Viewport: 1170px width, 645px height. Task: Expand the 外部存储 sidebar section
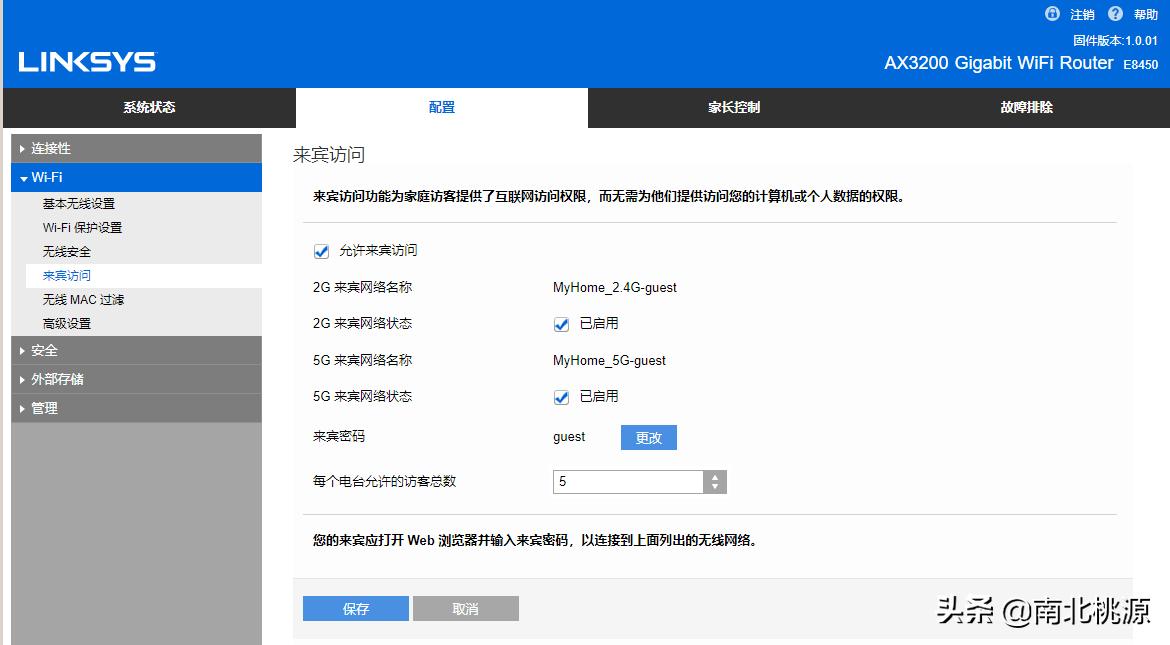pyautogui.click(x=56, y=379)
